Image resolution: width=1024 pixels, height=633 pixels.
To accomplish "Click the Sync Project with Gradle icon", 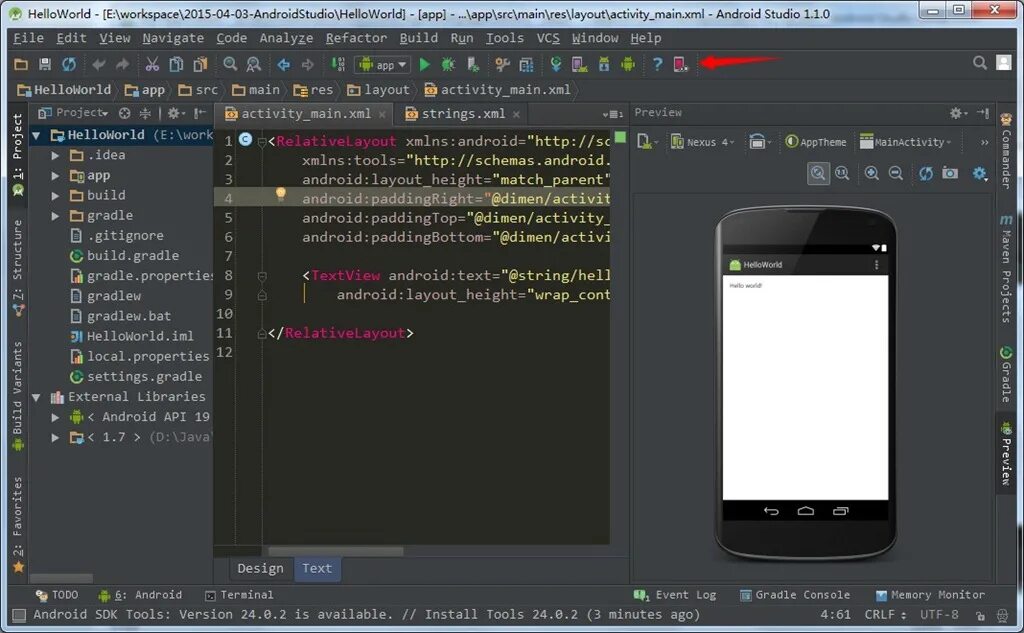I will [556, 64].
